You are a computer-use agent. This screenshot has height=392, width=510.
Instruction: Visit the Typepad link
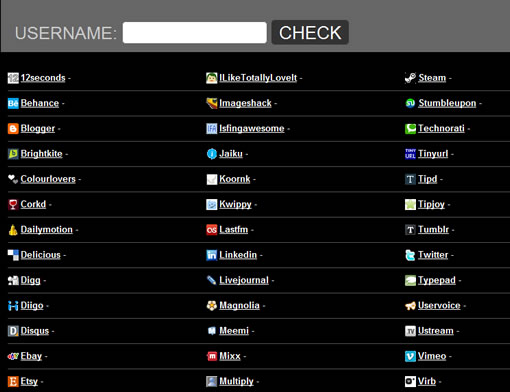click(x=437, y=280)
